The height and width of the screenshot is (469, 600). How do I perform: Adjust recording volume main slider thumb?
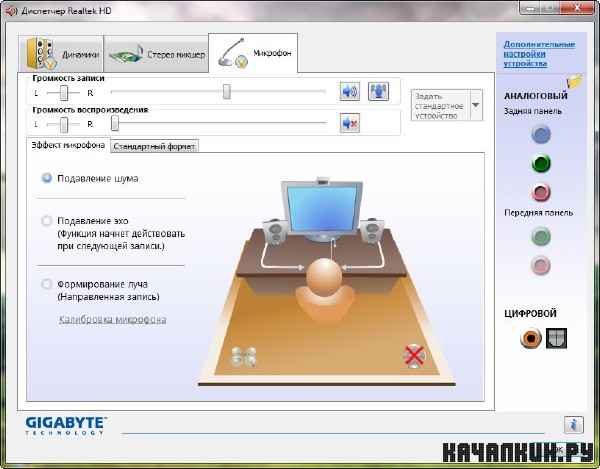pyautogui.click(x=227, y=92)
